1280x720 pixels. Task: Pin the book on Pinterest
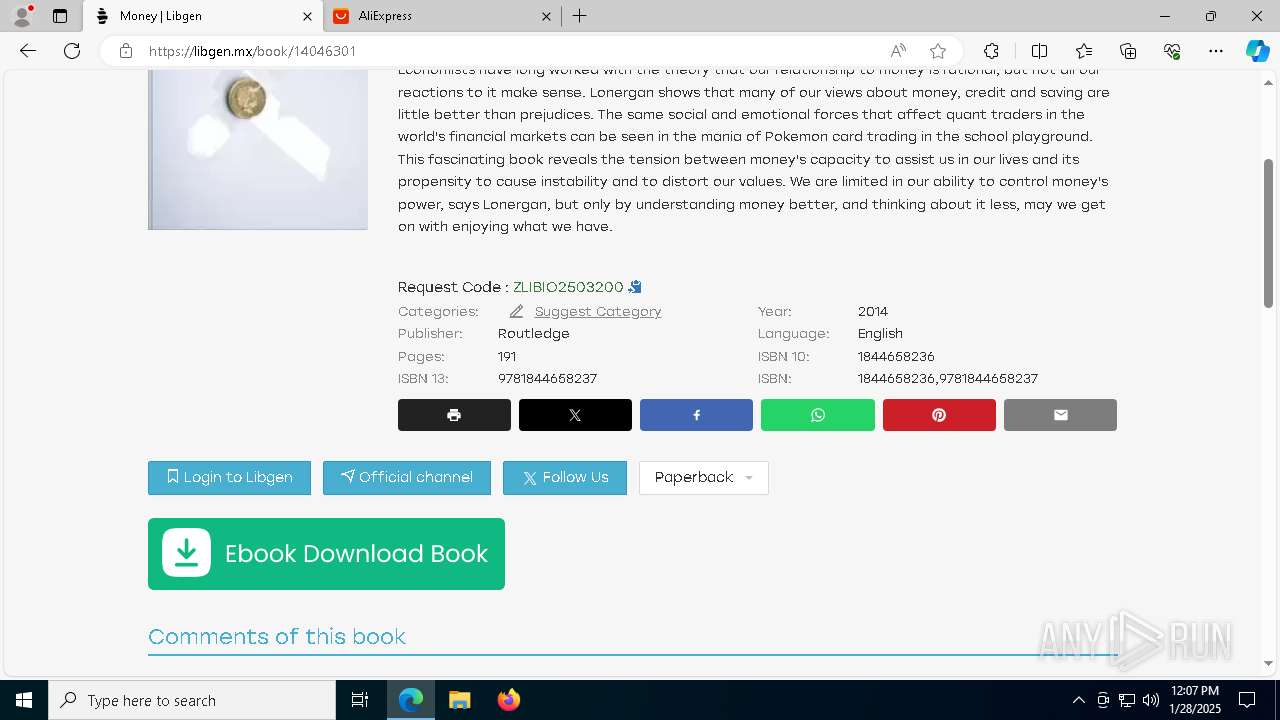[x=939, y=415]
